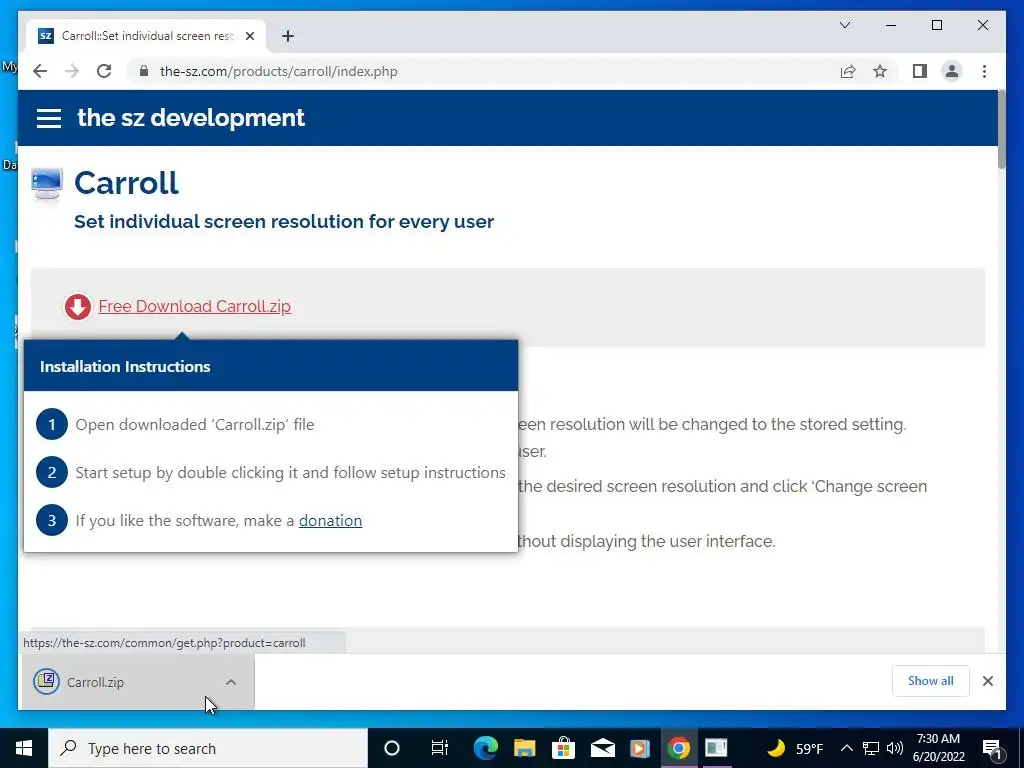The image size is (1024, 768).
Task: Open the Chrome profile avatar
Action: pyautogui.click(x=952, y=71)
